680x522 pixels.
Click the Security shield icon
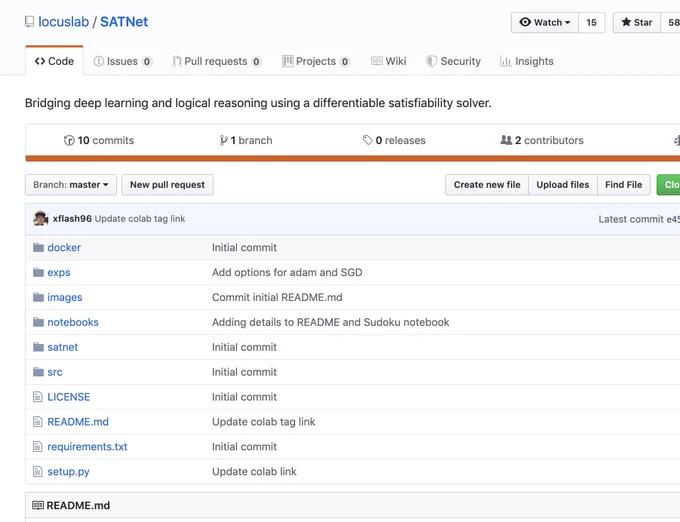coord(431,62)
